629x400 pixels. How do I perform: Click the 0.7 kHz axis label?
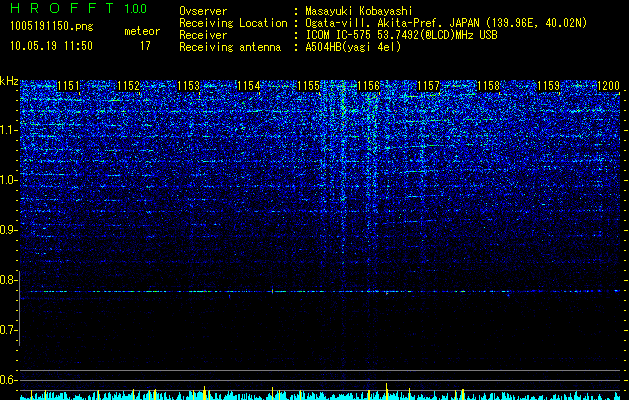(x=9, y=330)
